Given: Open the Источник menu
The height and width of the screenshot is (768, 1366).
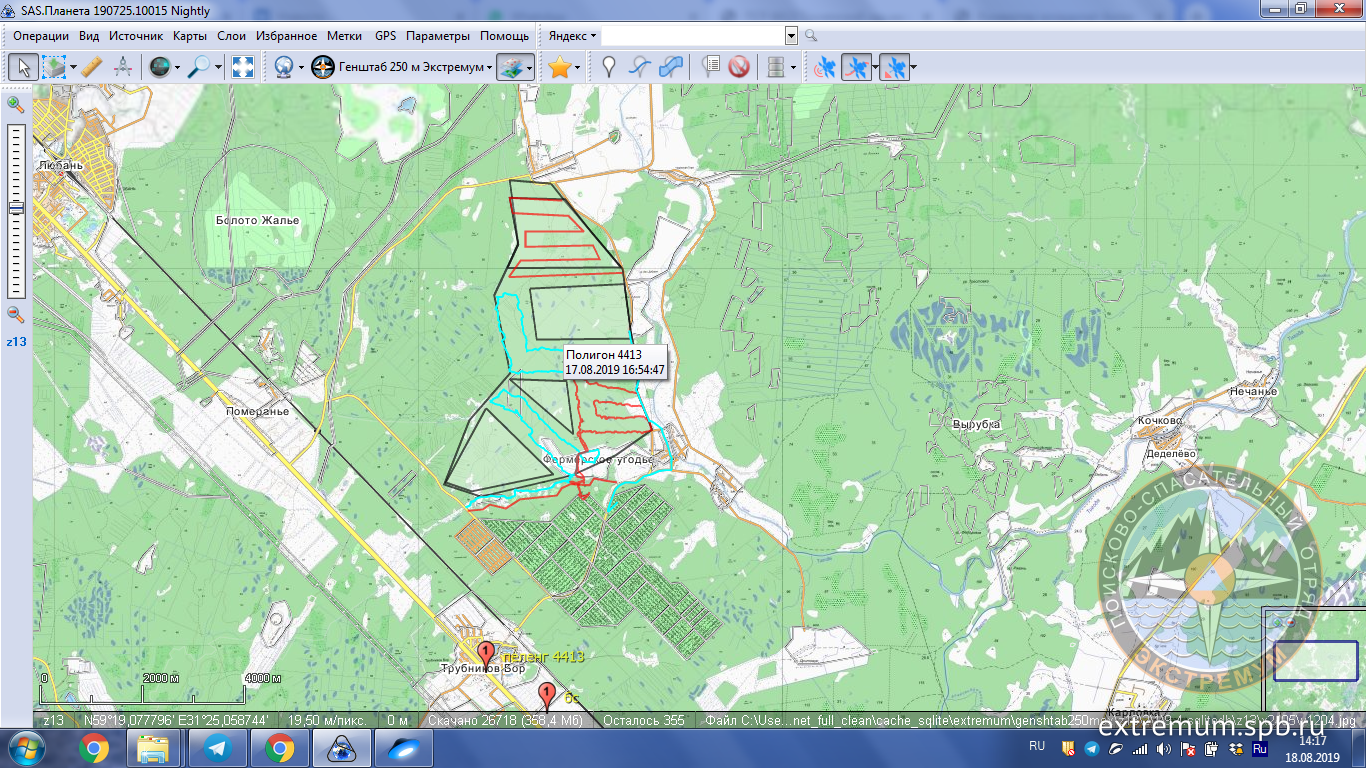Looking at the screenshot, I should [x=136, y=36].
